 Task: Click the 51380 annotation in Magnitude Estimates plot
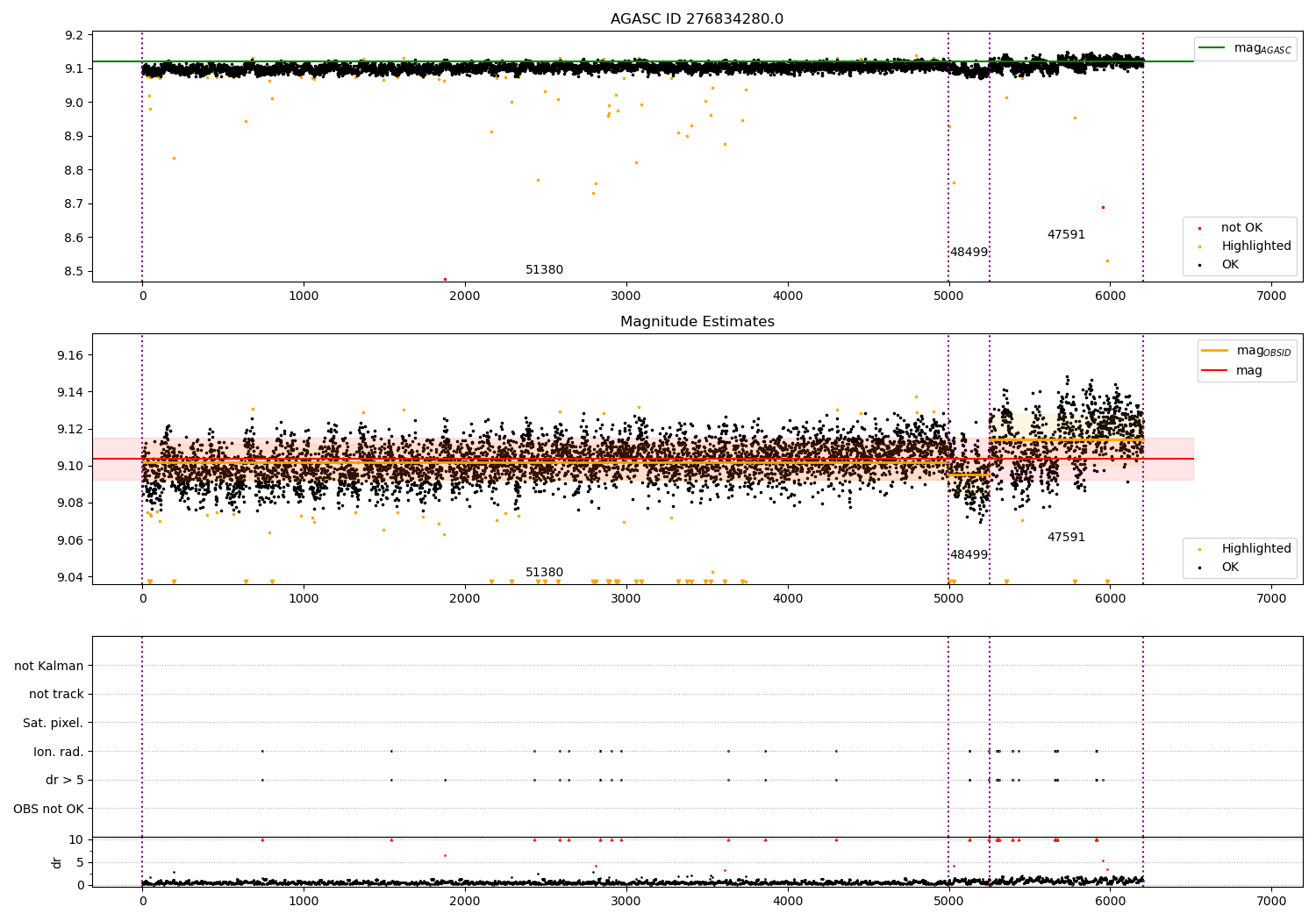544,573
